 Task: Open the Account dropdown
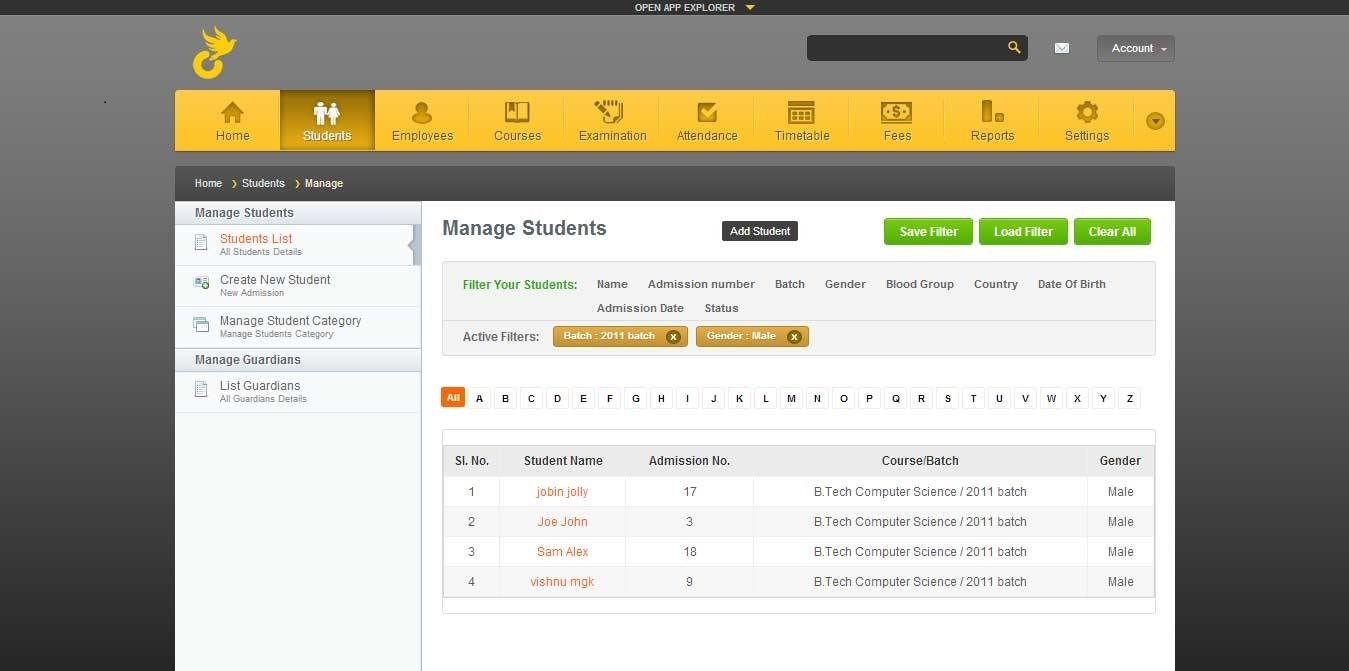1136,48
